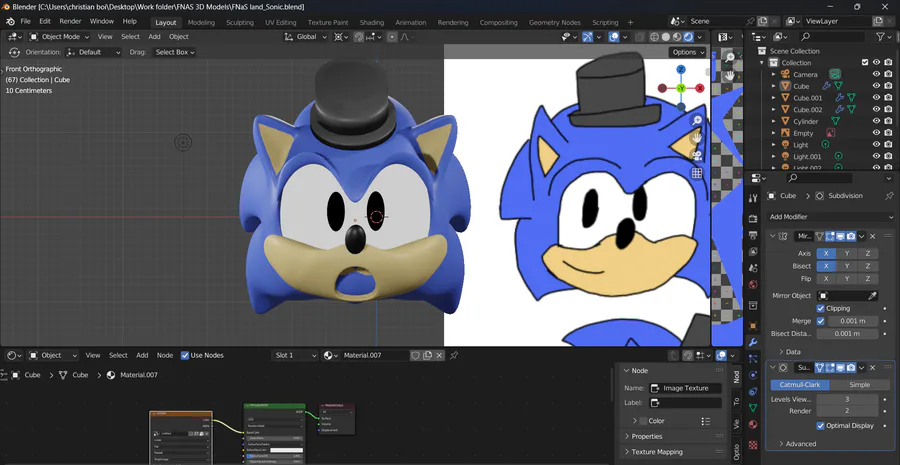900x465 pixels.
Task: Open the Add Modifier dropdown
Action: pyautogui.click(x=830, y=217)
